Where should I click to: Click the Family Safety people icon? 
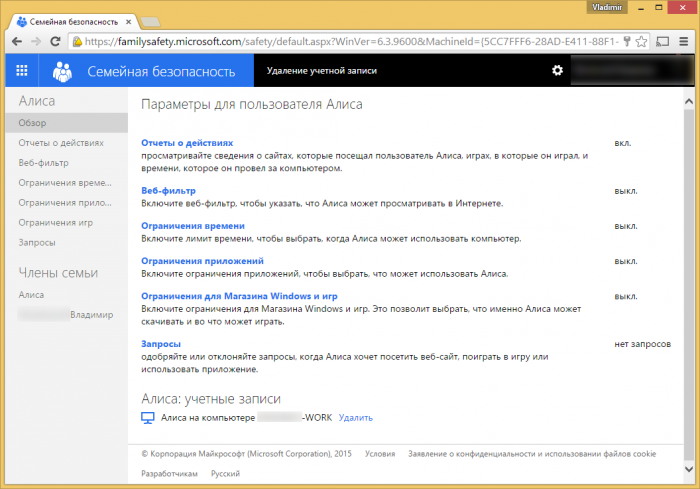pyautogui.click(x=62, y=71)
